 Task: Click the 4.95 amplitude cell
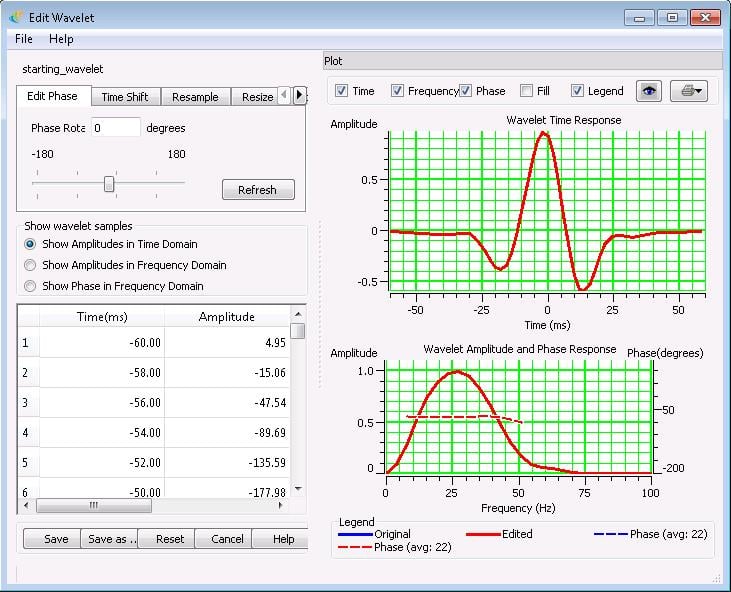point(227,343)
